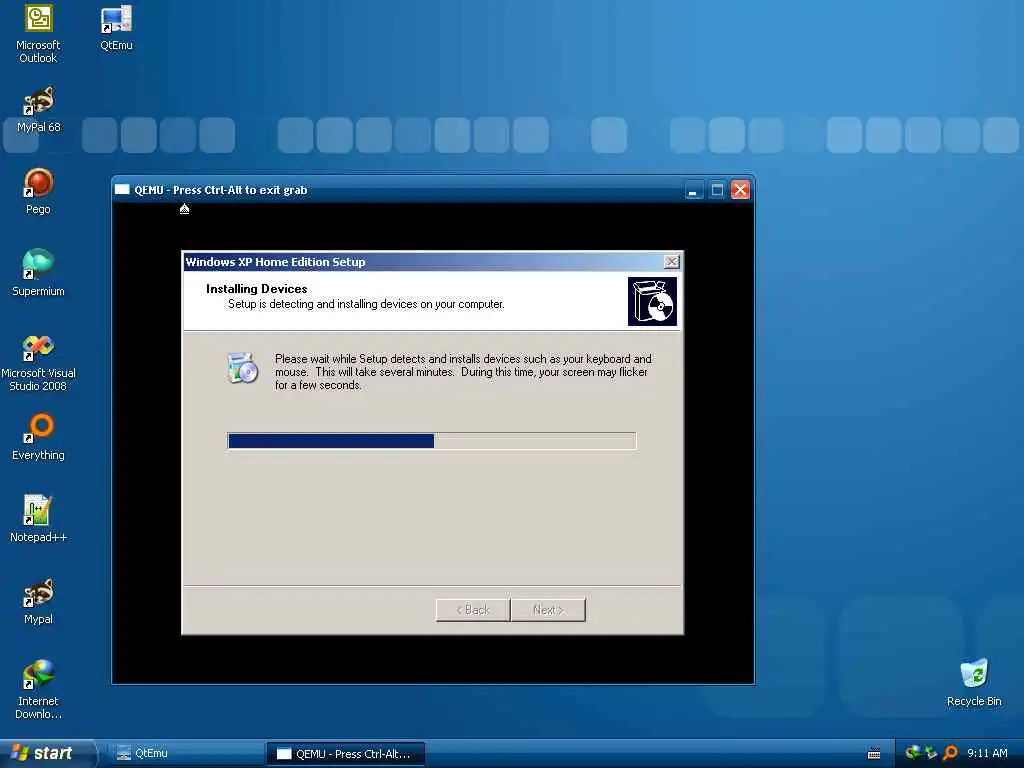The height and width of the screenshot is (768, 1024).
Task: Select the Internet Download Manager shortcut
Action: point(38,690)
